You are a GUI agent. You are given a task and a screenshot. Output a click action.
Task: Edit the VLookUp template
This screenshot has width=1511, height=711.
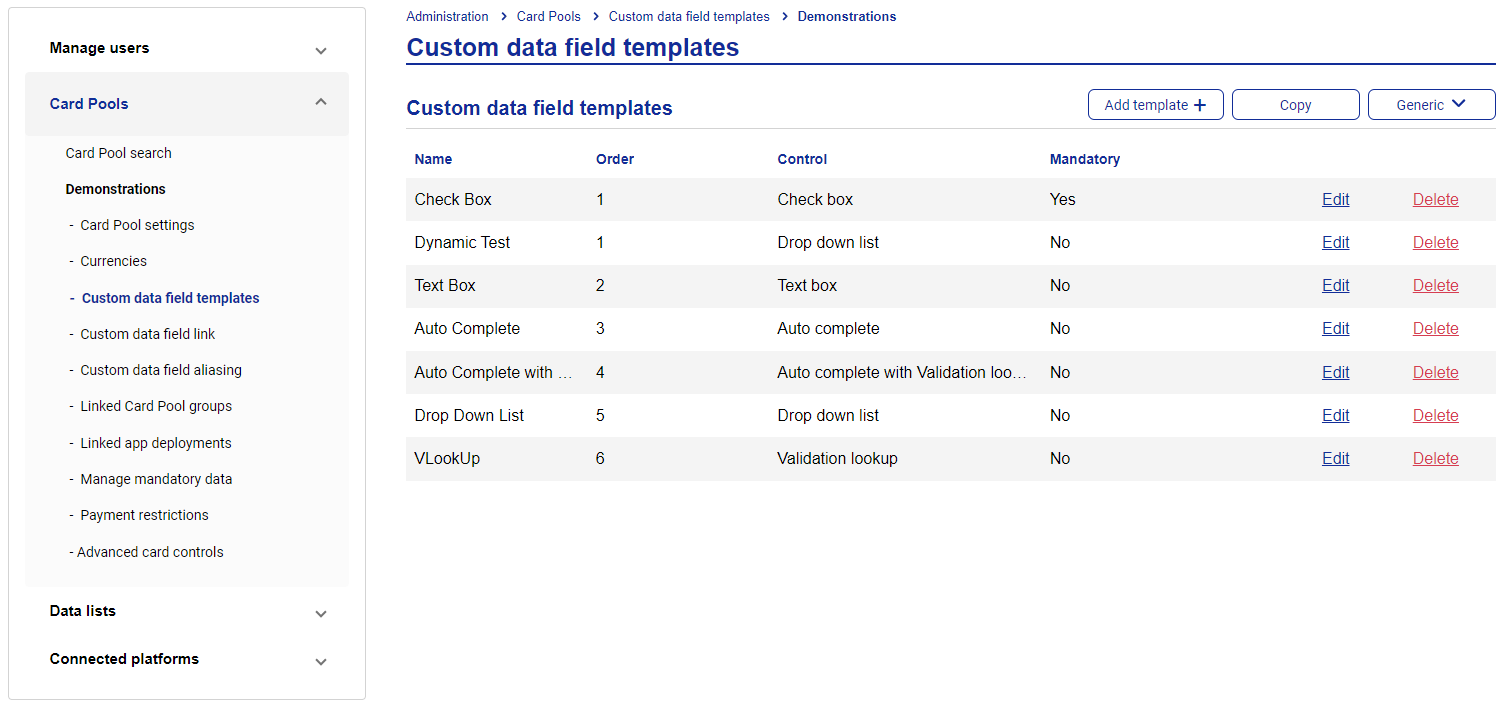1335,458
